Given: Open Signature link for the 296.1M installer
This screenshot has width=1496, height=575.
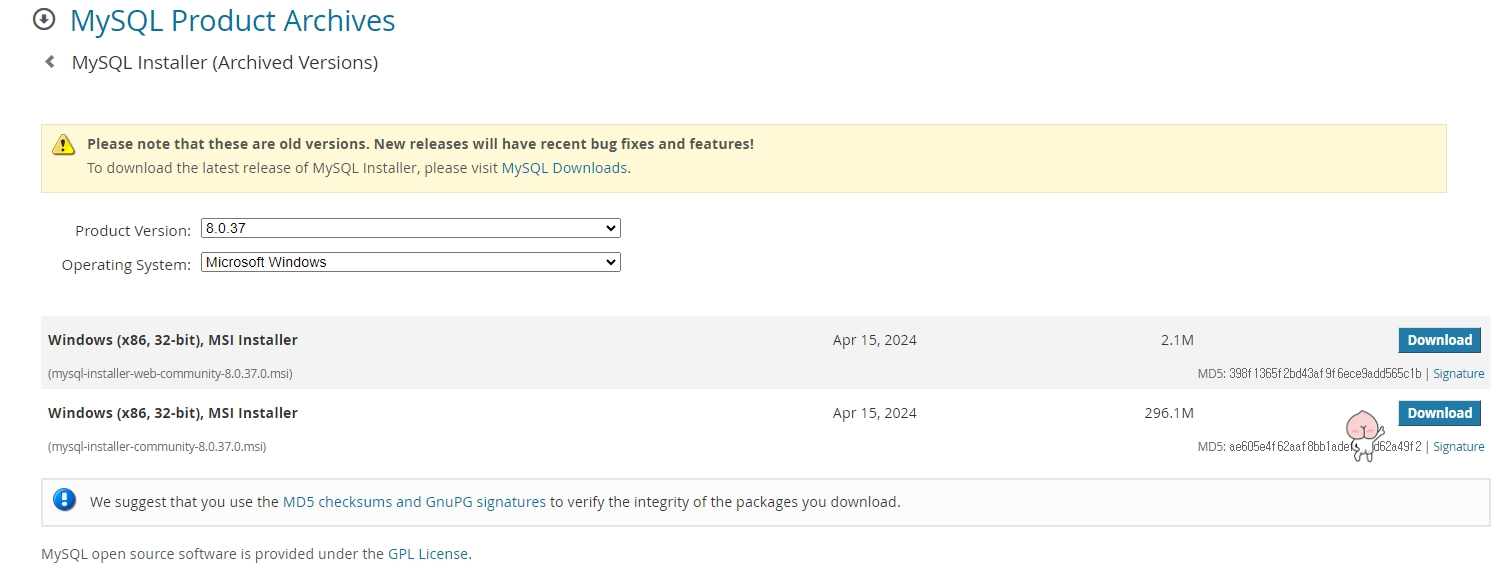Looking at the screenshot, I should [1458, 447].
